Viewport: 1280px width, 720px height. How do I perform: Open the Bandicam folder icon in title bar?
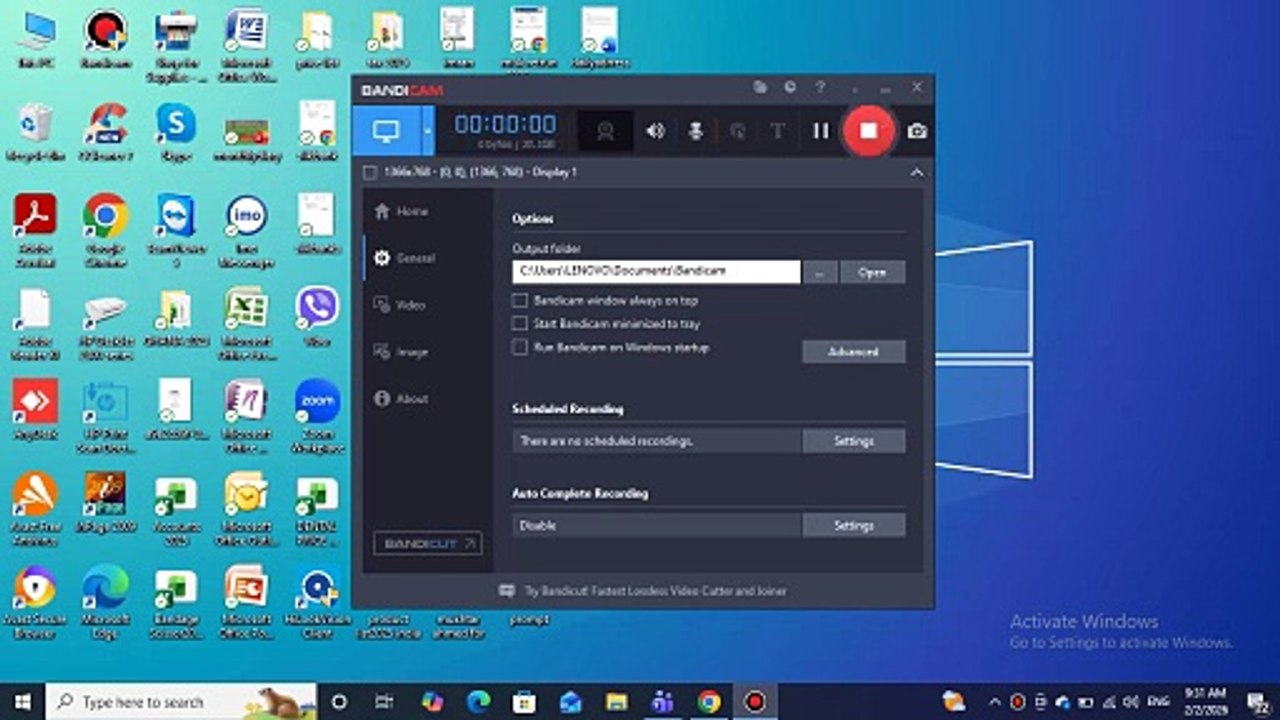pyautogui.click(x=760, y=88)
